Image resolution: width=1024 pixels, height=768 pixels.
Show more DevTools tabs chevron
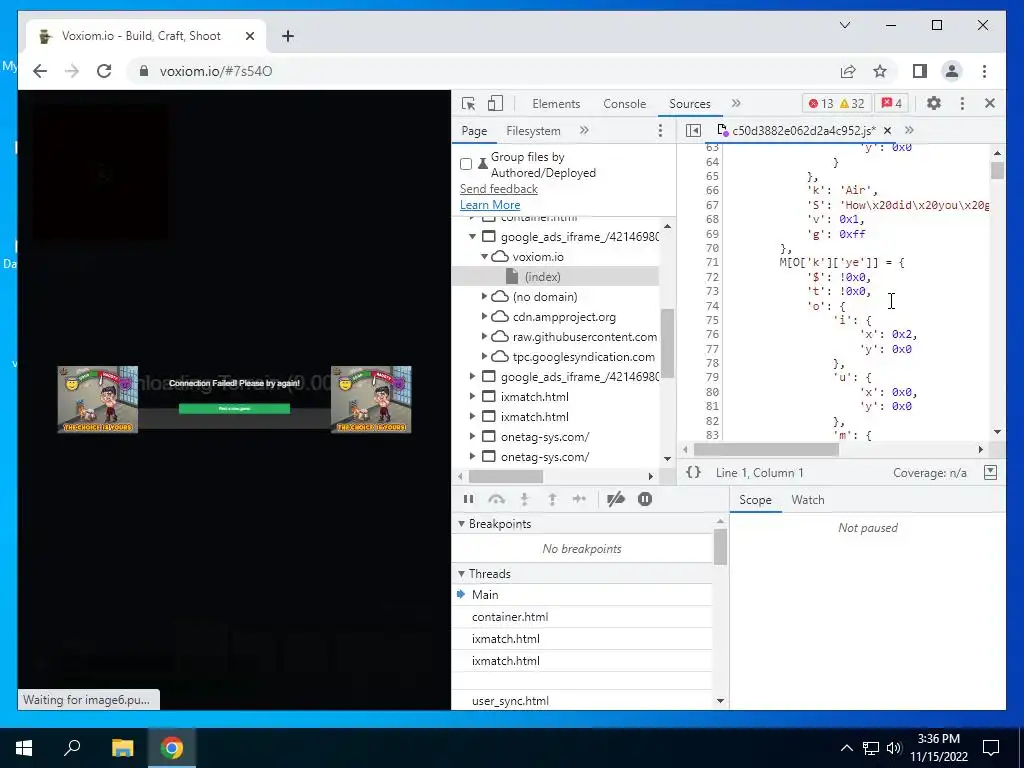click(x=736, y=103)
